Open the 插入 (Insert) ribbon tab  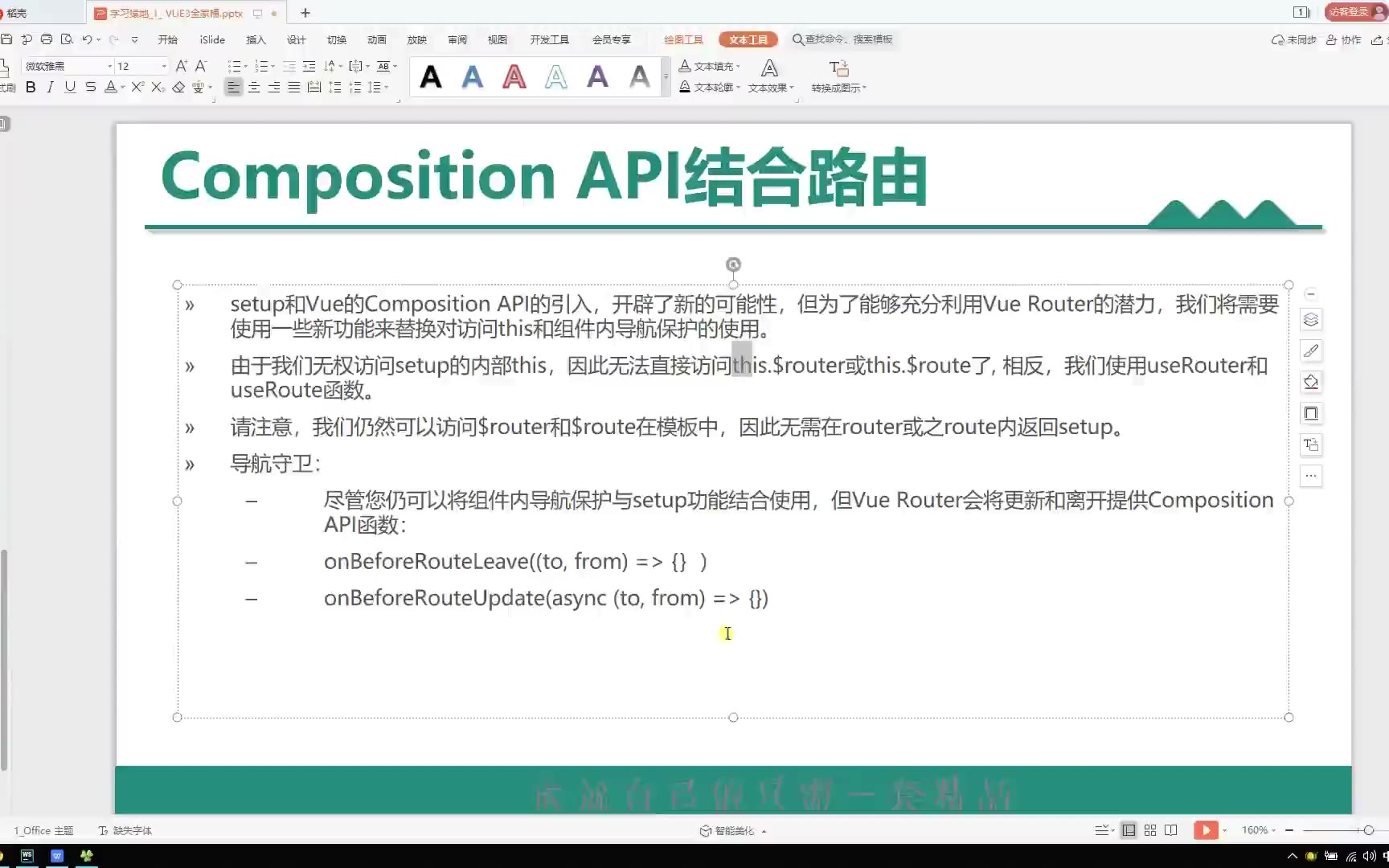pos(256,39)
